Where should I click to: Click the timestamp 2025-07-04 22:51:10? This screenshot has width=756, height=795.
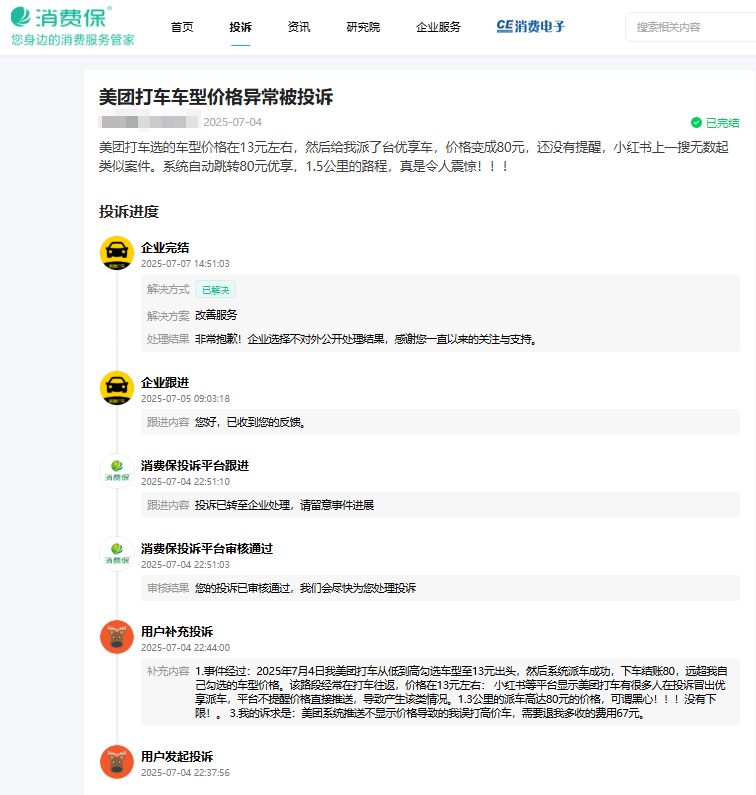(x=185, y=482)
